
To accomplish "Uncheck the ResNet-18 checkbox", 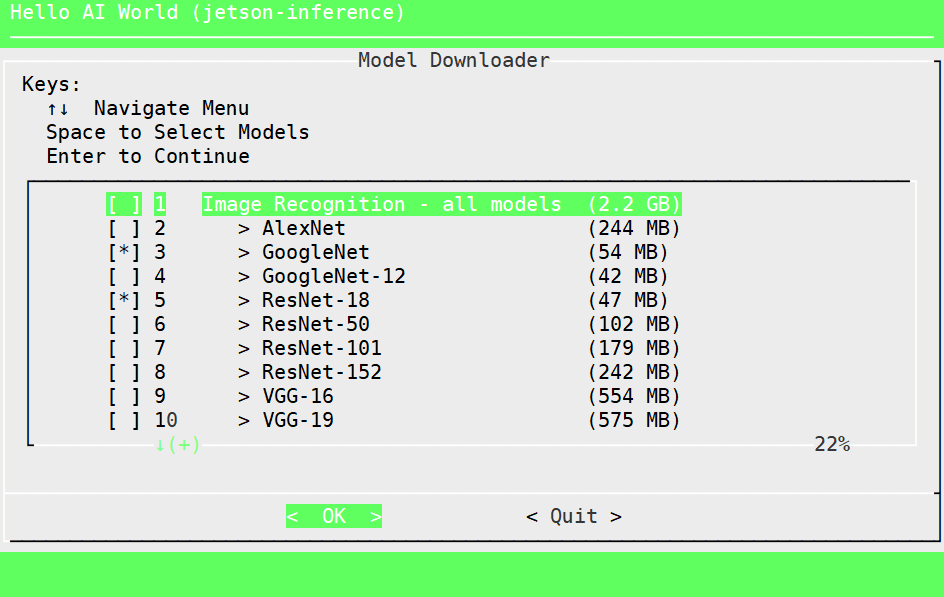I will 124,300.
